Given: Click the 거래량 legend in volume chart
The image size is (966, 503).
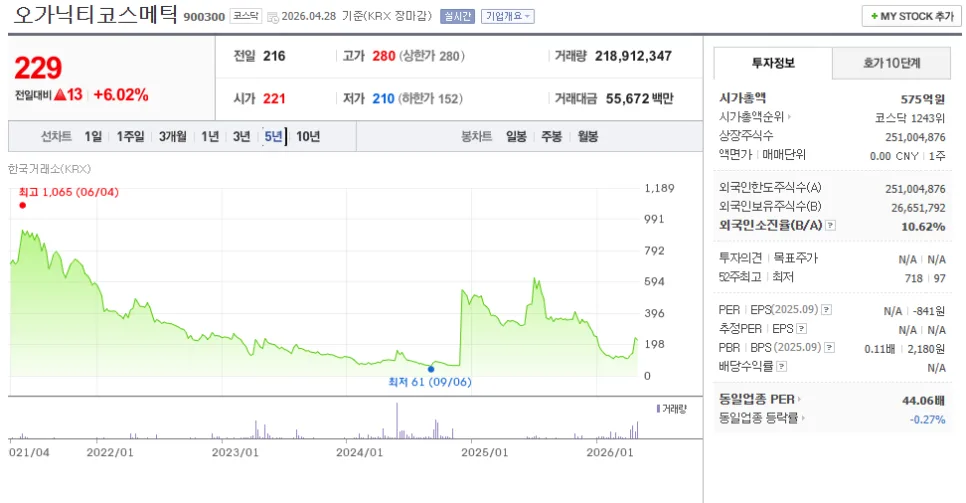Looking at the screenshot, I should click(x=672, y=409).
